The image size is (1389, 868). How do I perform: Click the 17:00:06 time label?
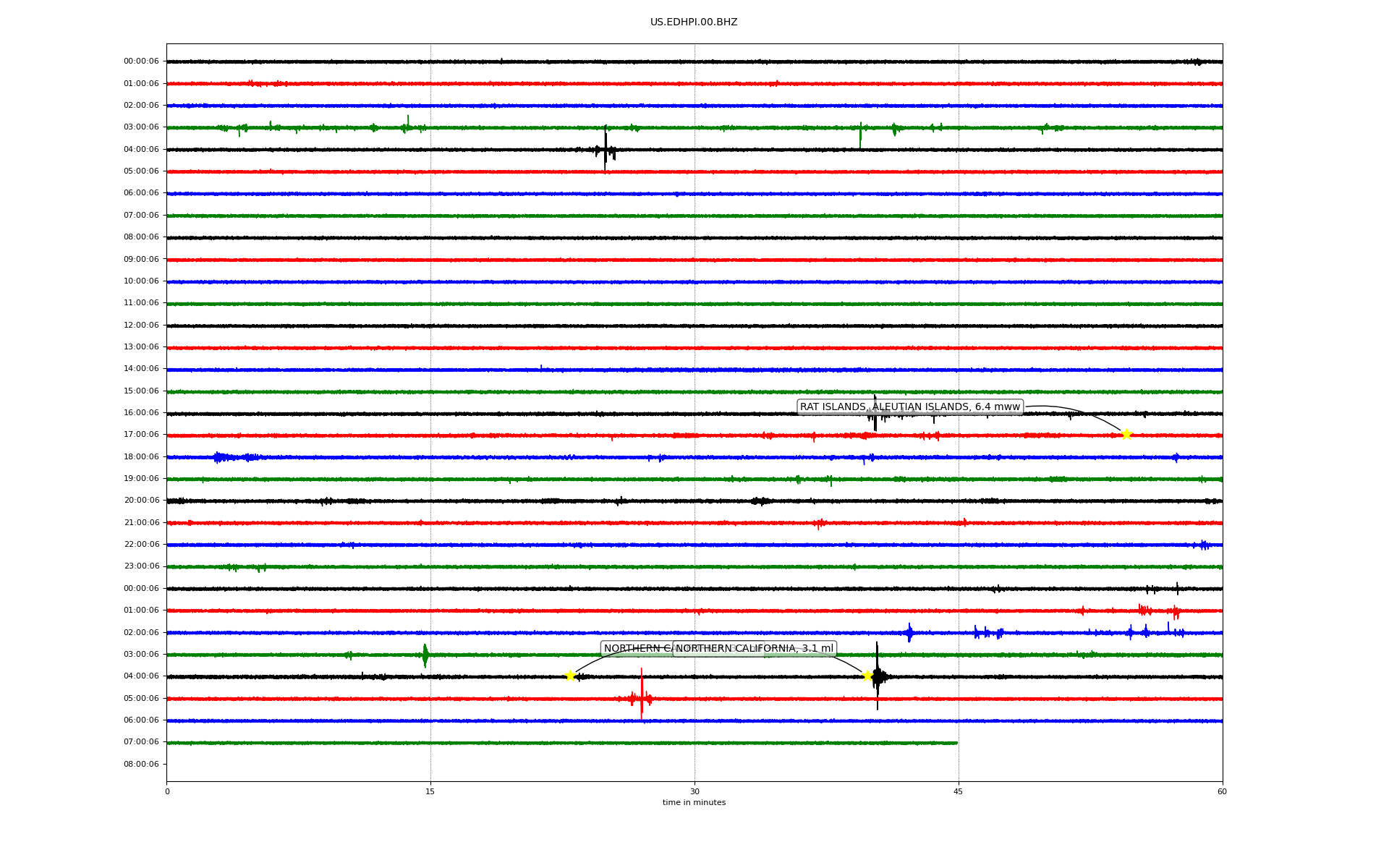(x=141, y=435)
